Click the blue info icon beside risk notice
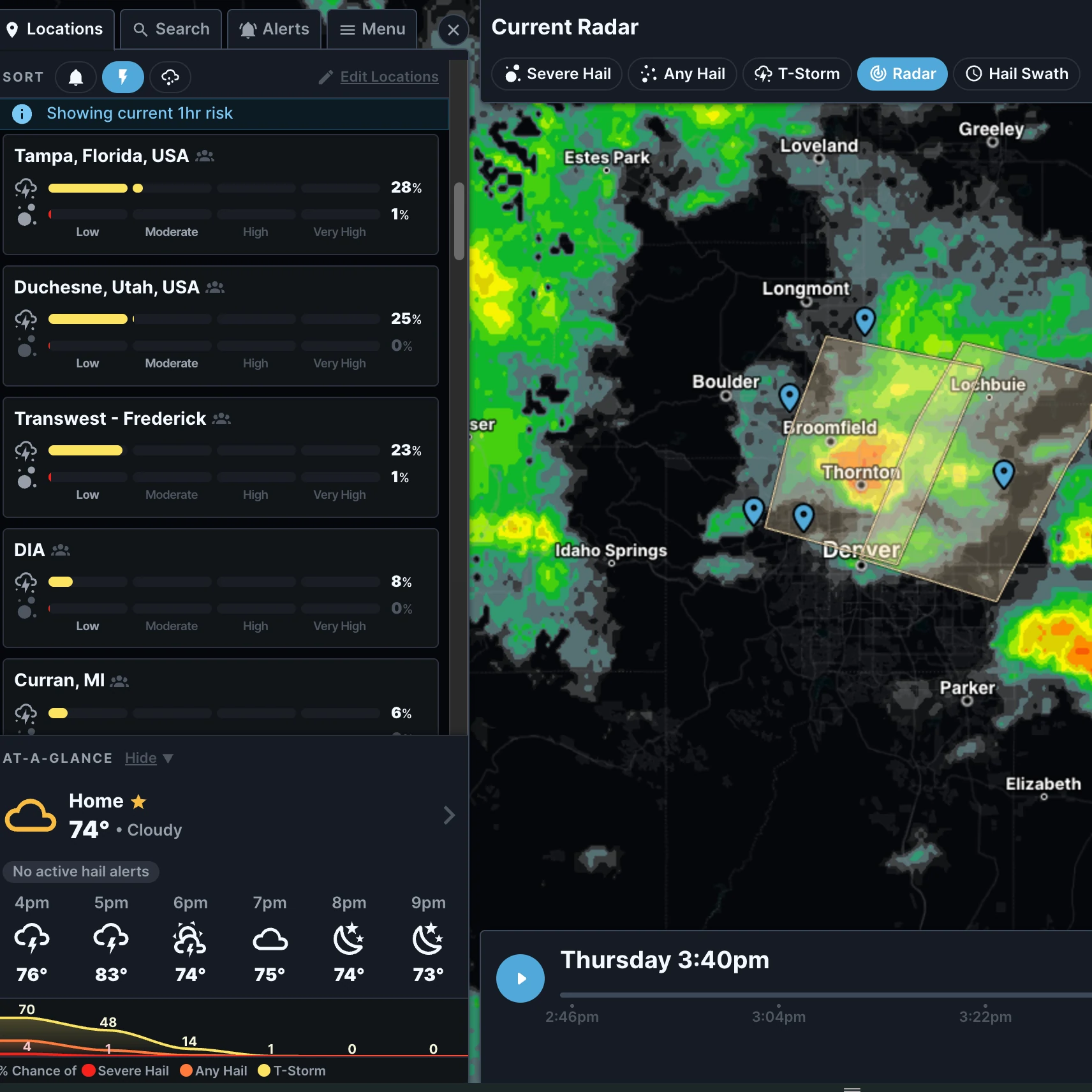Image resolution: width=1092 pixels, height=1092 pixels. coord(22,114)
